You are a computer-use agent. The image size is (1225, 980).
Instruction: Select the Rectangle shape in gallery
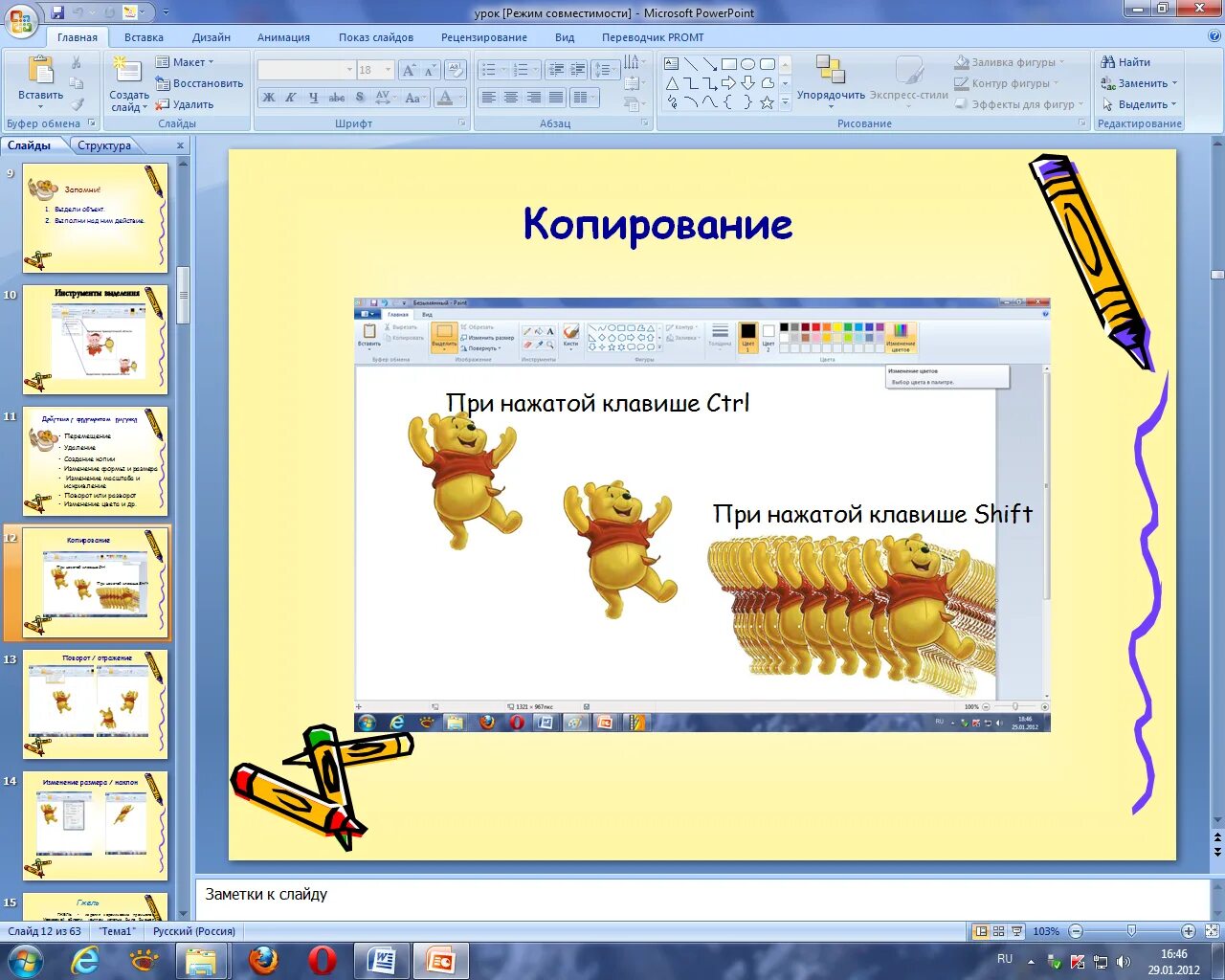coord(729,64)
